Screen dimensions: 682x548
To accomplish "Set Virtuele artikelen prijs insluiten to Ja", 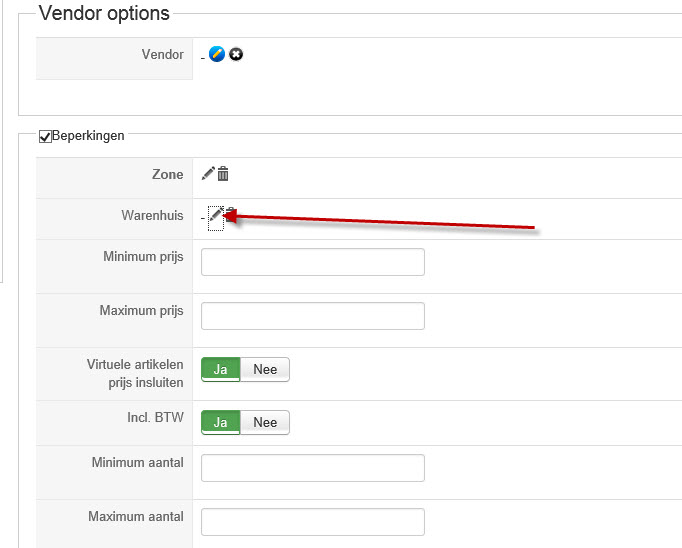I will pyautogui.click(x=221, y=369).
